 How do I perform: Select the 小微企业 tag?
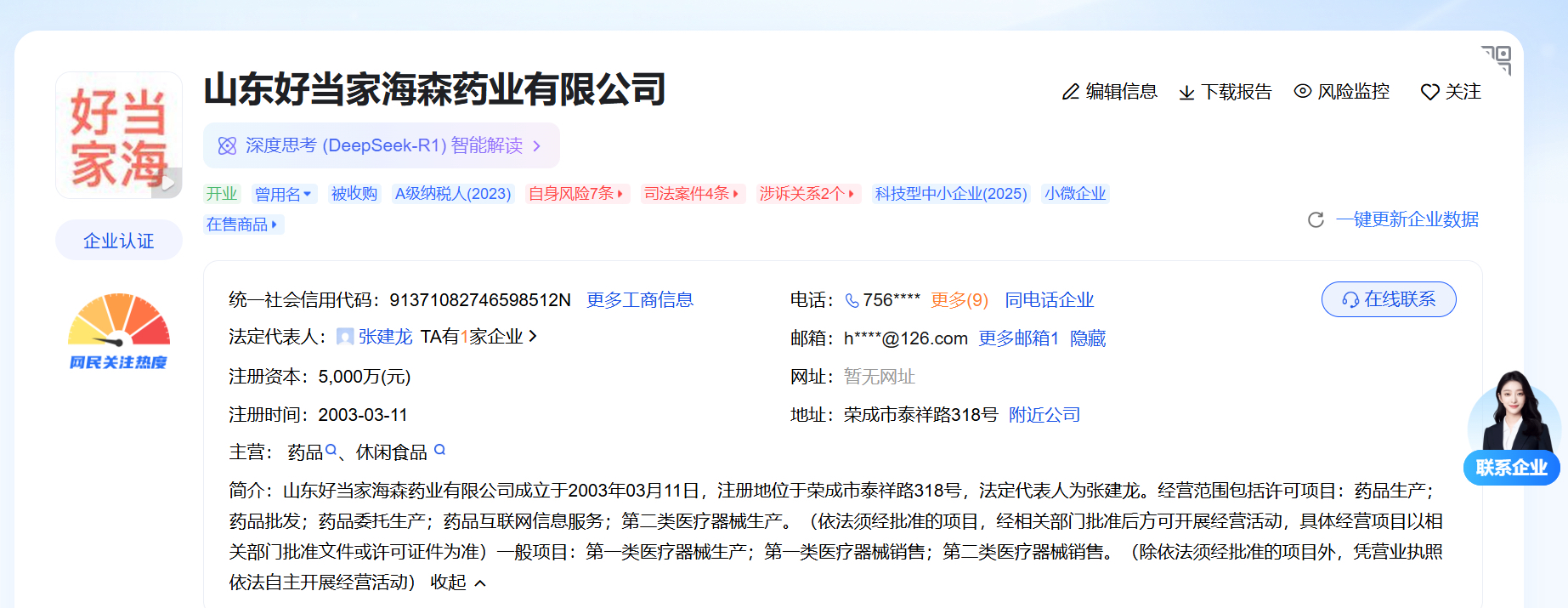[x=1075, y=194]
